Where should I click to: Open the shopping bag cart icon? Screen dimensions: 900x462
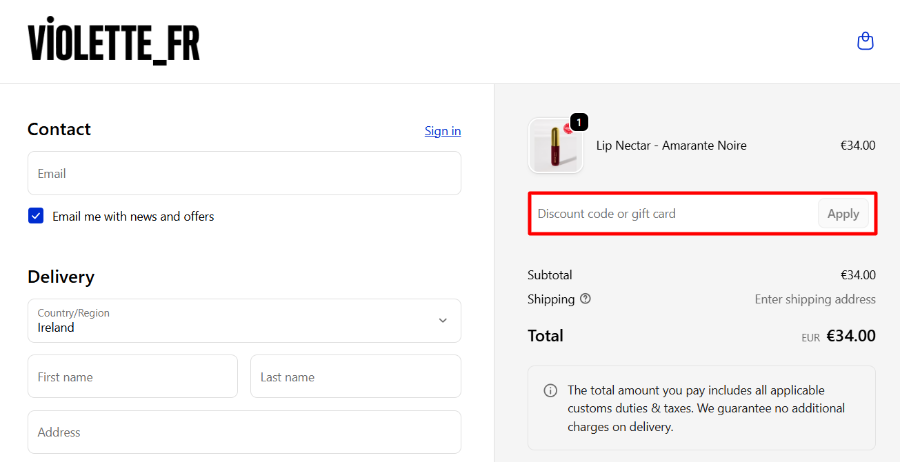click(865, 41)
